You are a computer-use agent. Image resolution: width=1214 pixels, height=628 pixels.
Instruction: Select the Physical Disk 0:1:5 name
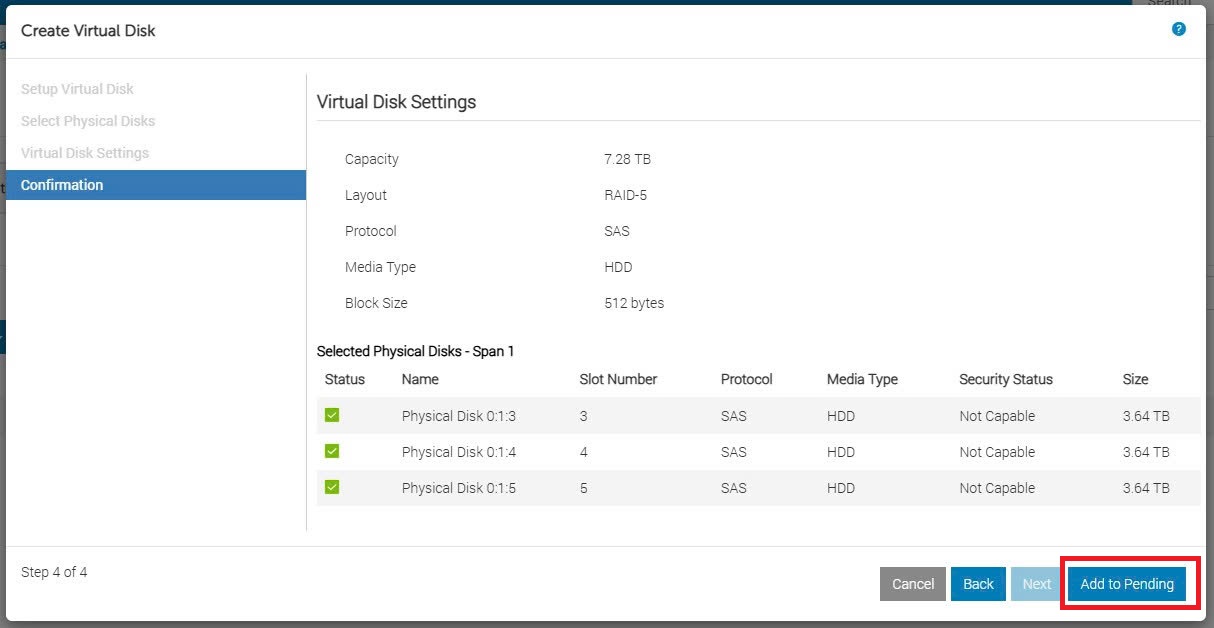[x=458, y=488]
